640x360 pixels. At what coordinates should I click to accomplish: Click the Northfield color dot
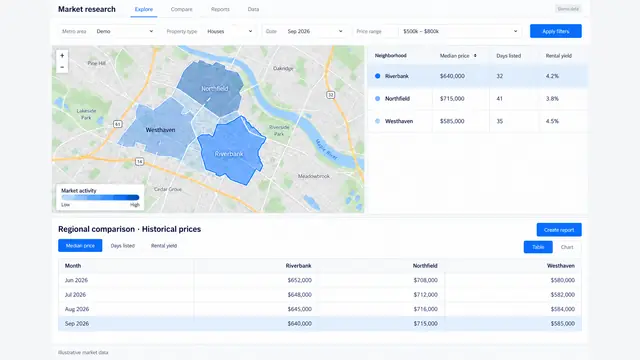click(x=378, y=98)
